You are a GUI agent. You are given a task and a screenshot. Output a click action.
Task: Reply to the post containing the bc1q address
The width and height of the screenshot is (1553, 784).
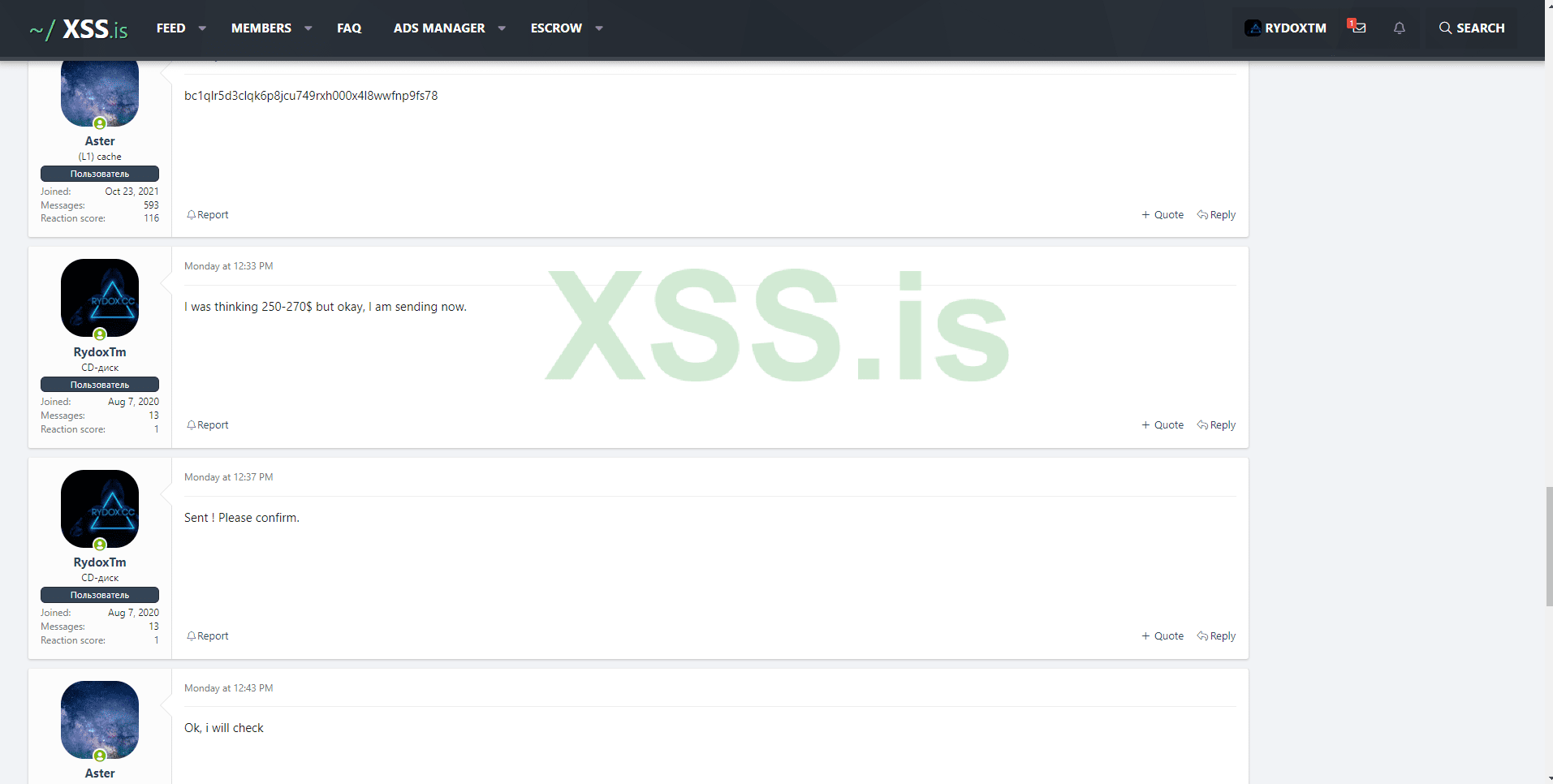click(x=1216, y=215)
